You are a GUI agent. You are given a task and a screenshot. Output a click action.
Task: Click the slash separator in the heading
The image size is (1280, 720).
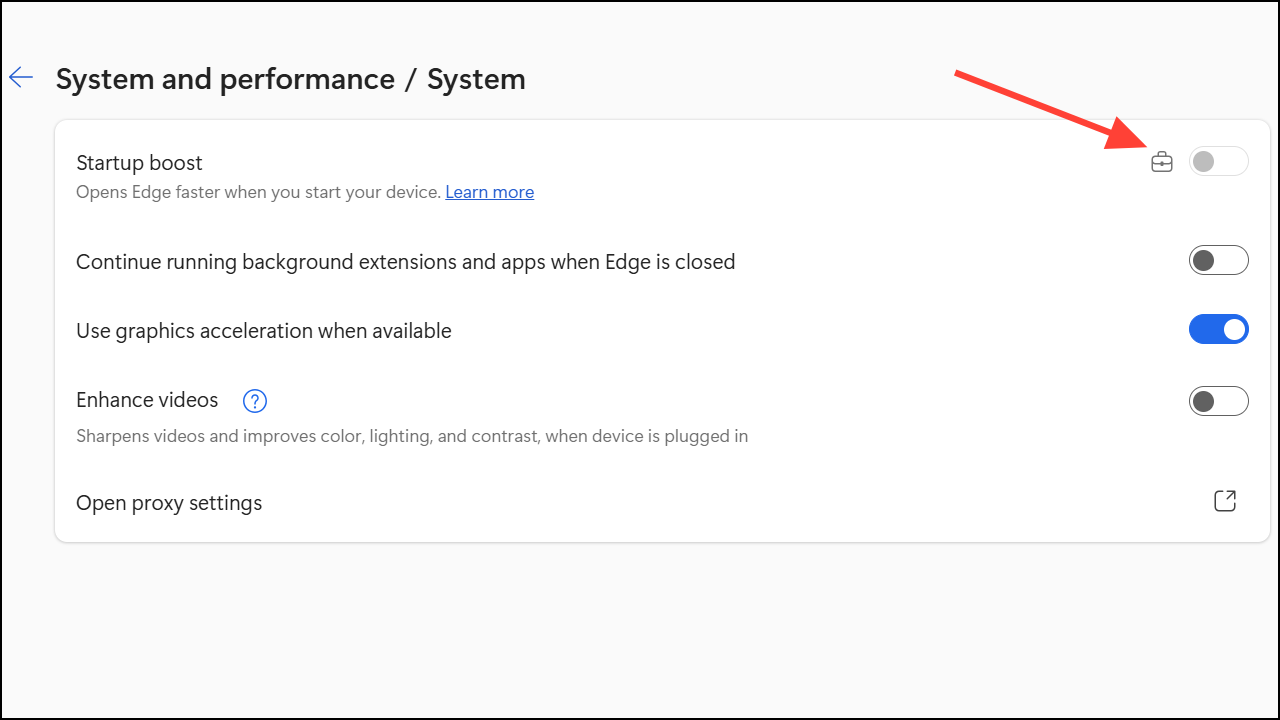[411, 79]
